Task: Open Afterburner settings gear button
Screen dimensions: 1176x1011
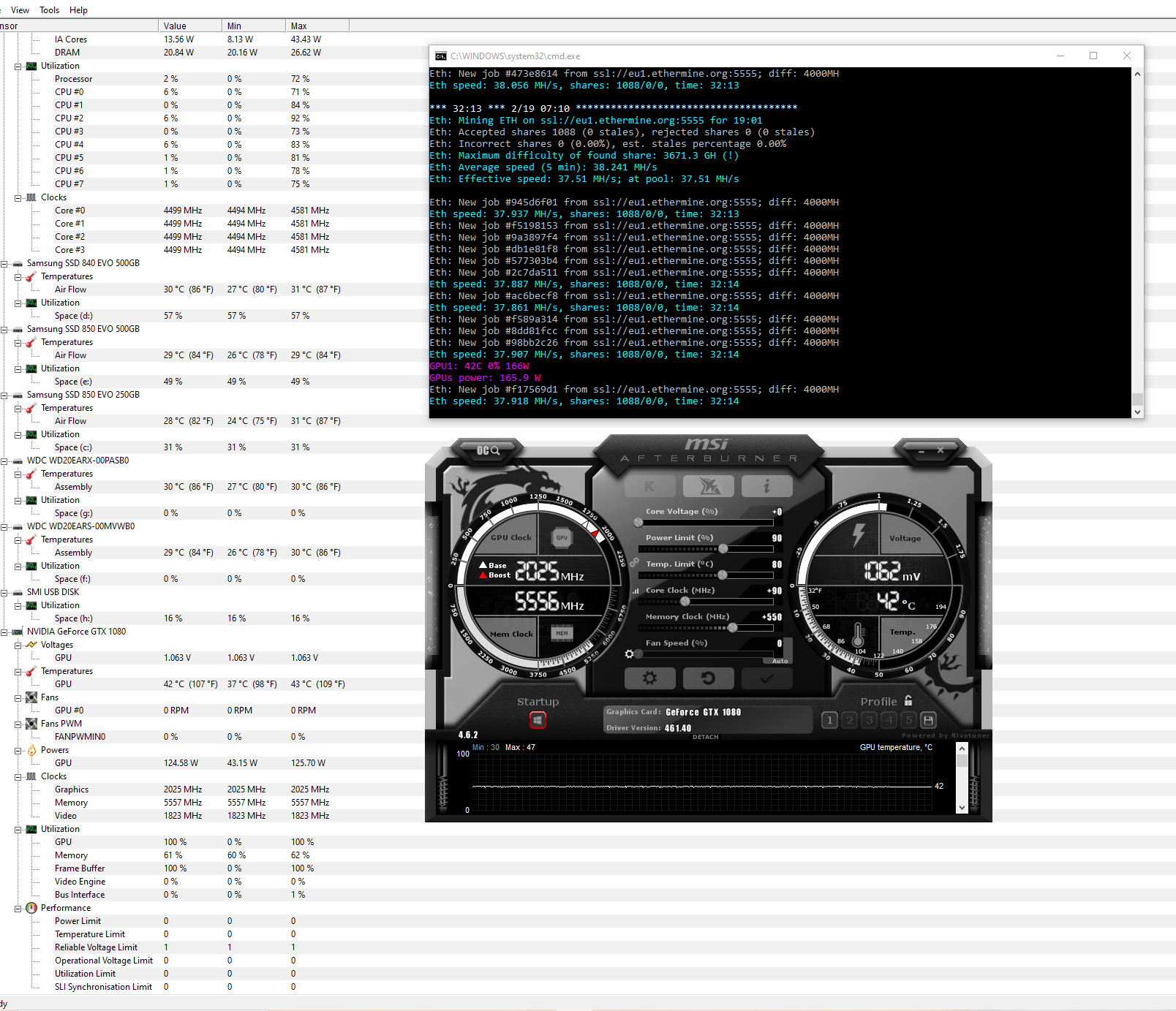Action: coord(649,678)
